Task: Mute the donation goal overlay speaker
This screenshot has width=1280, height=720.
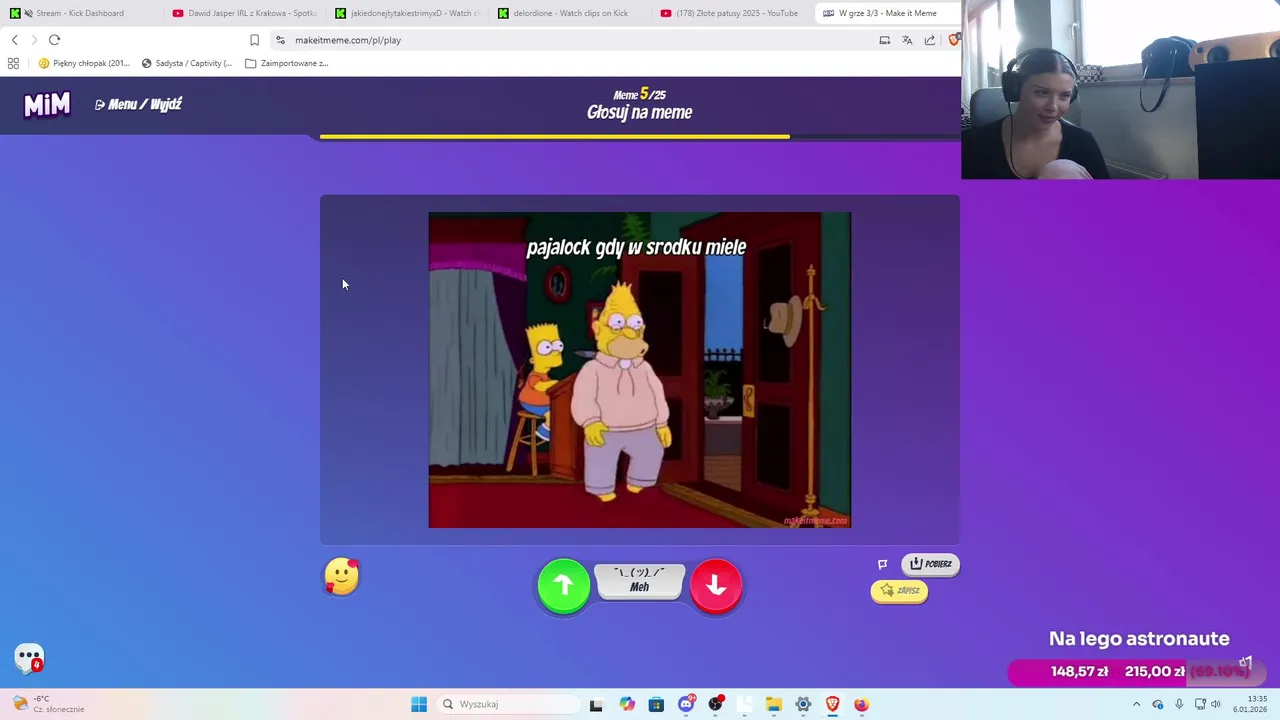Action: (1246, 662)
